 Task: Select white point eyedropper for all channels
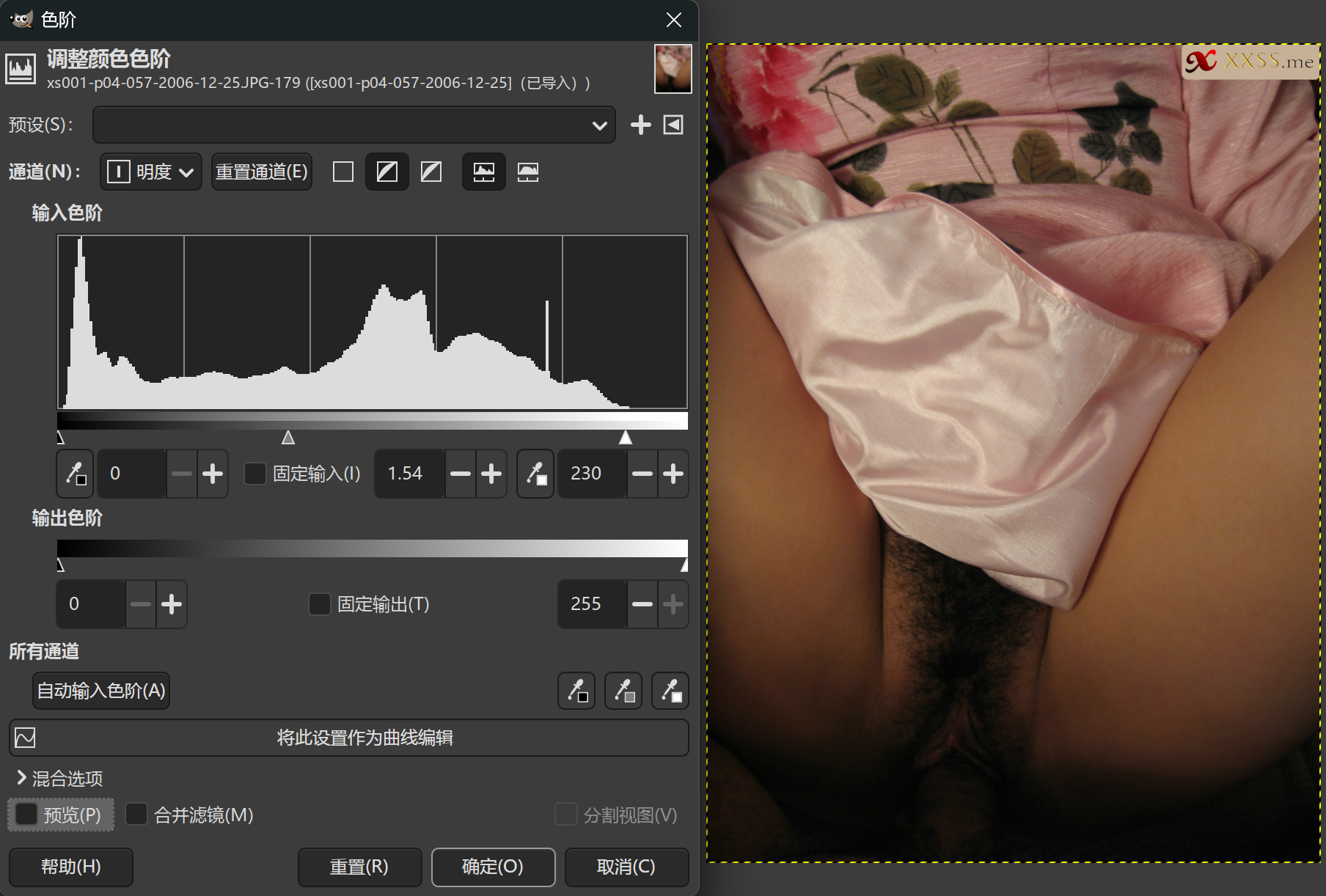[x=670, y=691]
